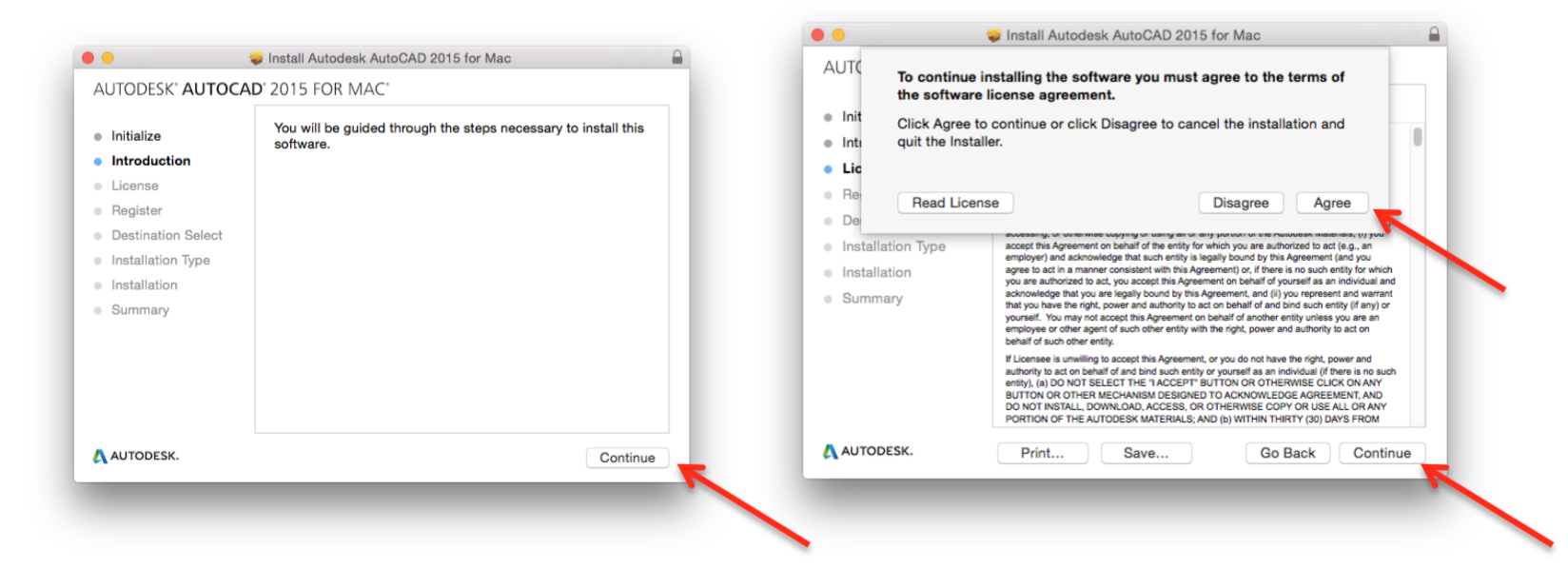
Task: Click Autodesk logo in left installer window
Action: (135, 456)
